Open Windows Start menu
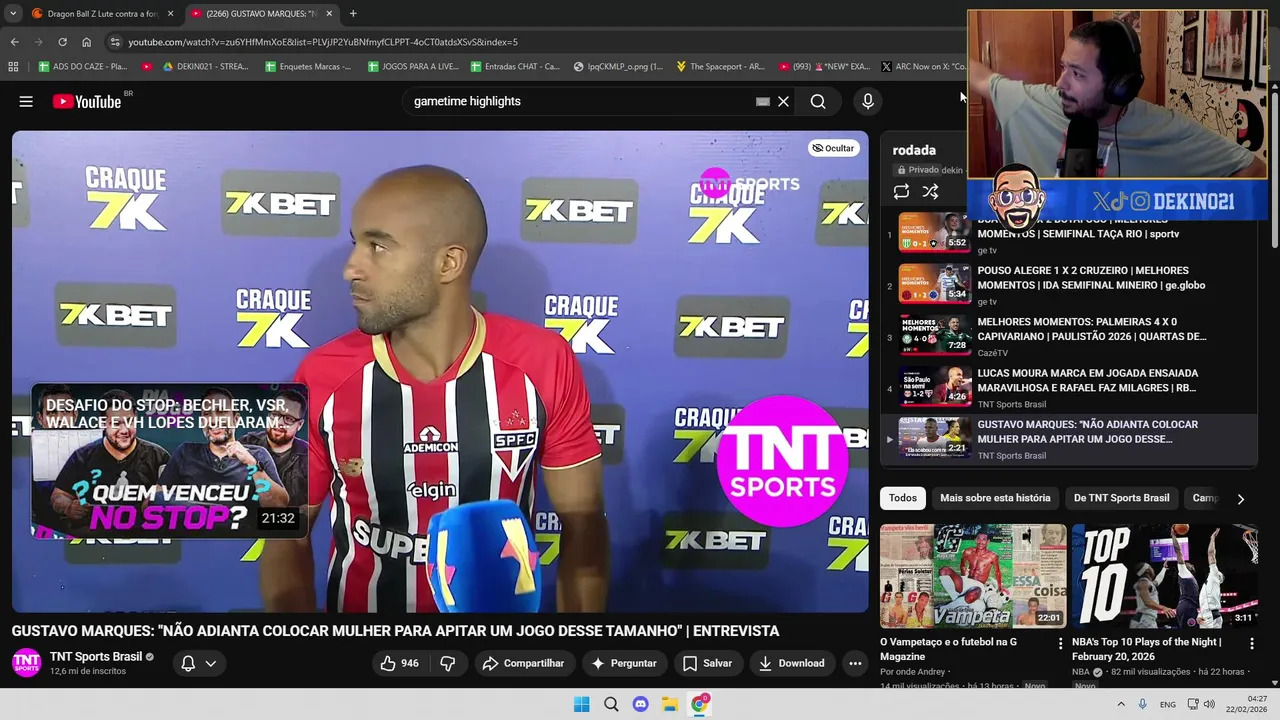This screenshot has height=720, width=1280. point(581,704)
